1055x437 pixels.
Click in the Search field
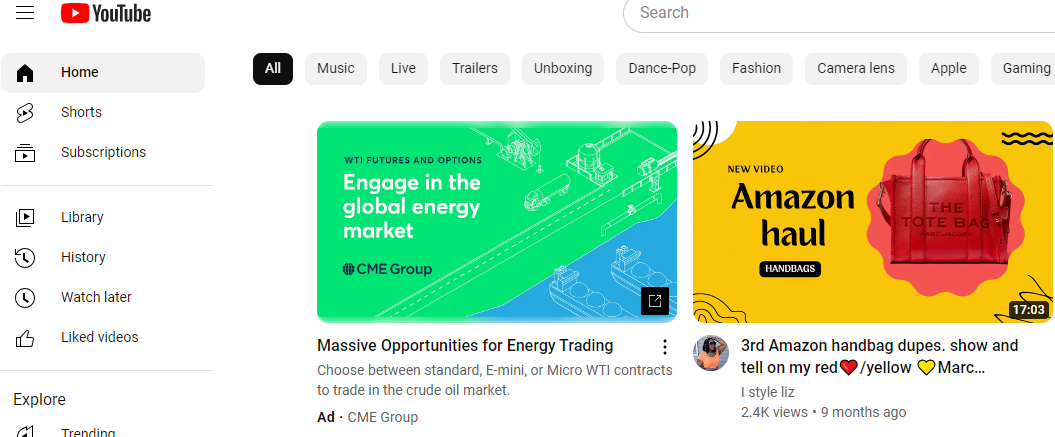point(840,13)
